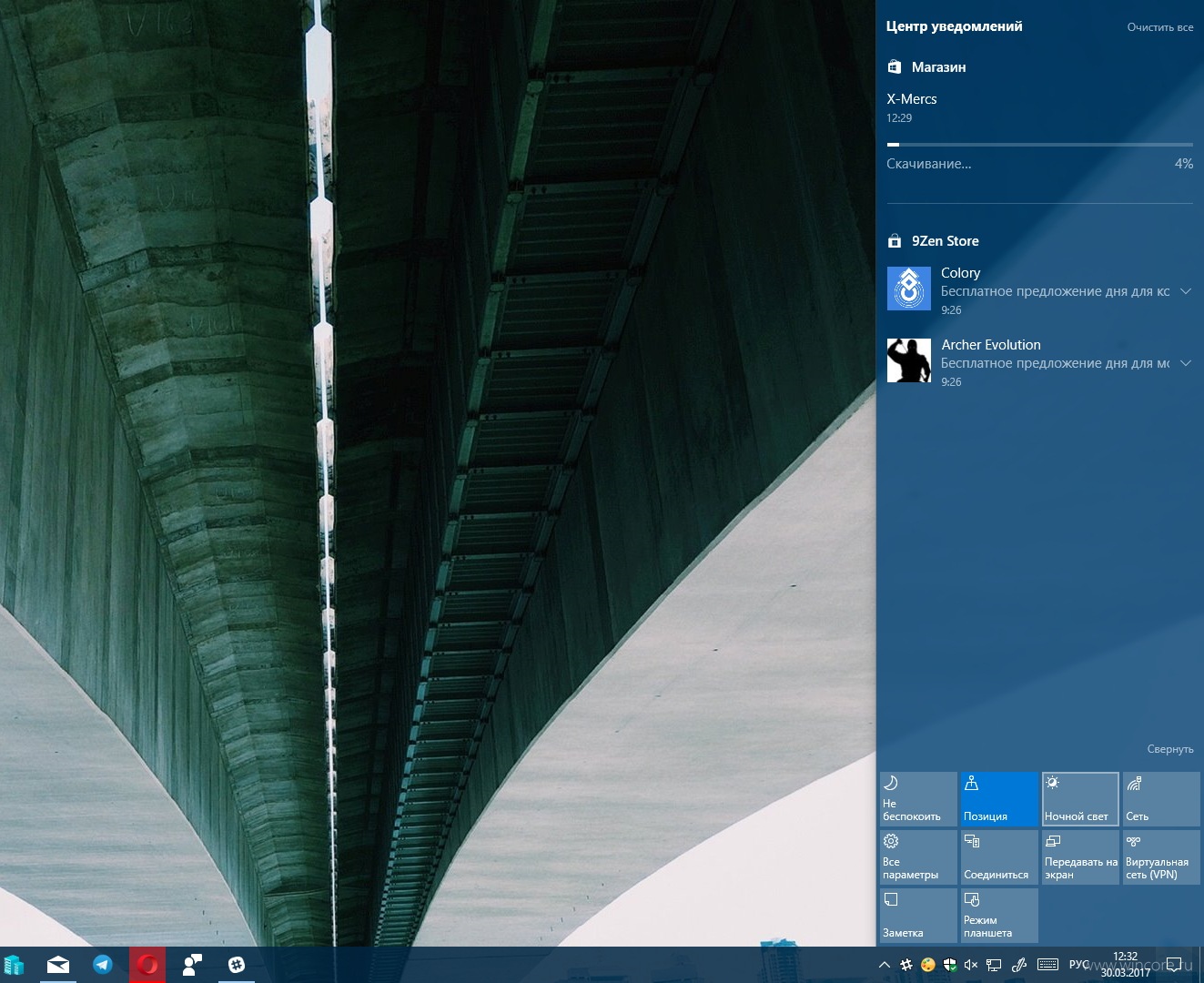Show hidden system tray icons

click(884, 965)
